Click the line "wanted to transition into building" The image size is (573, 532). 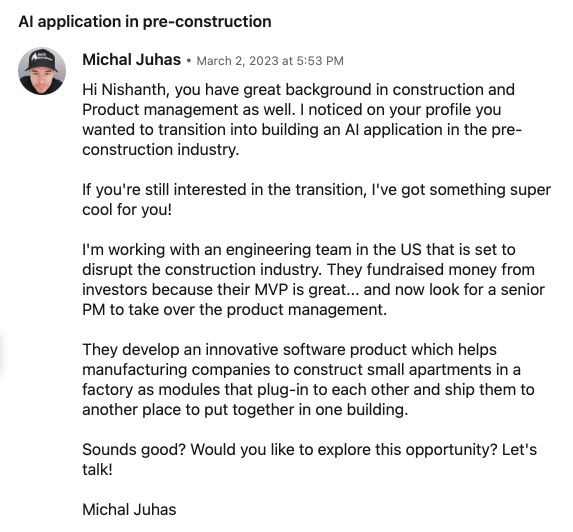point(302,130)
